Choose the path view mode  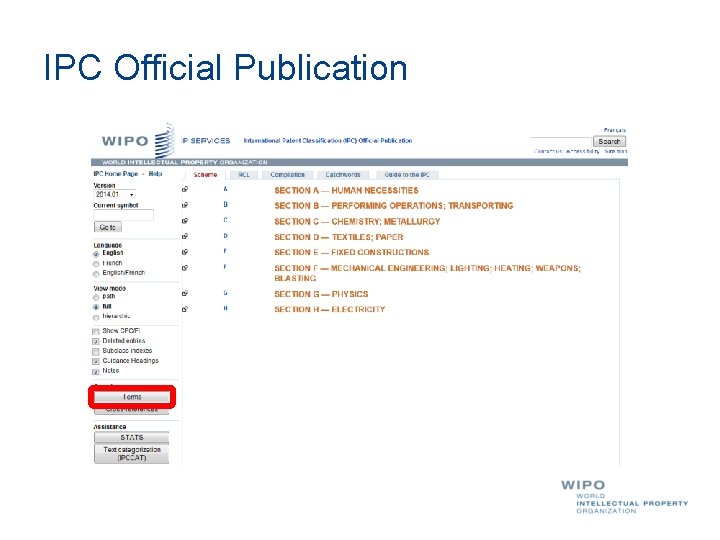coord(96,298)
